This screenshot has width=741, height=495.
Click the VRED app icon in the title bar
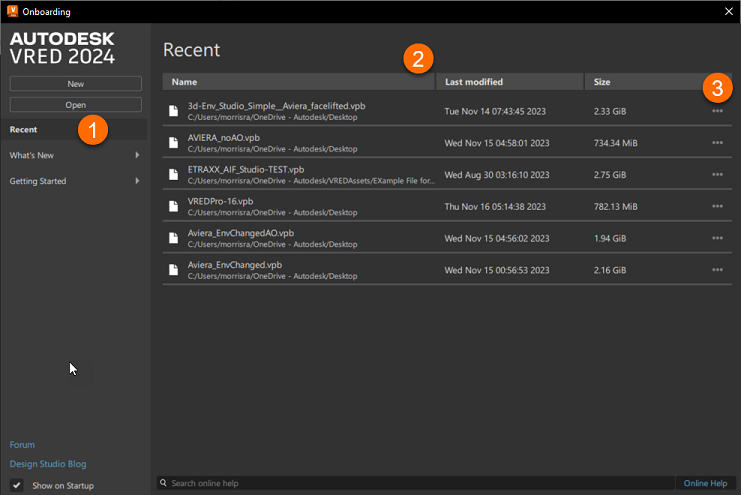coord(12,11)
